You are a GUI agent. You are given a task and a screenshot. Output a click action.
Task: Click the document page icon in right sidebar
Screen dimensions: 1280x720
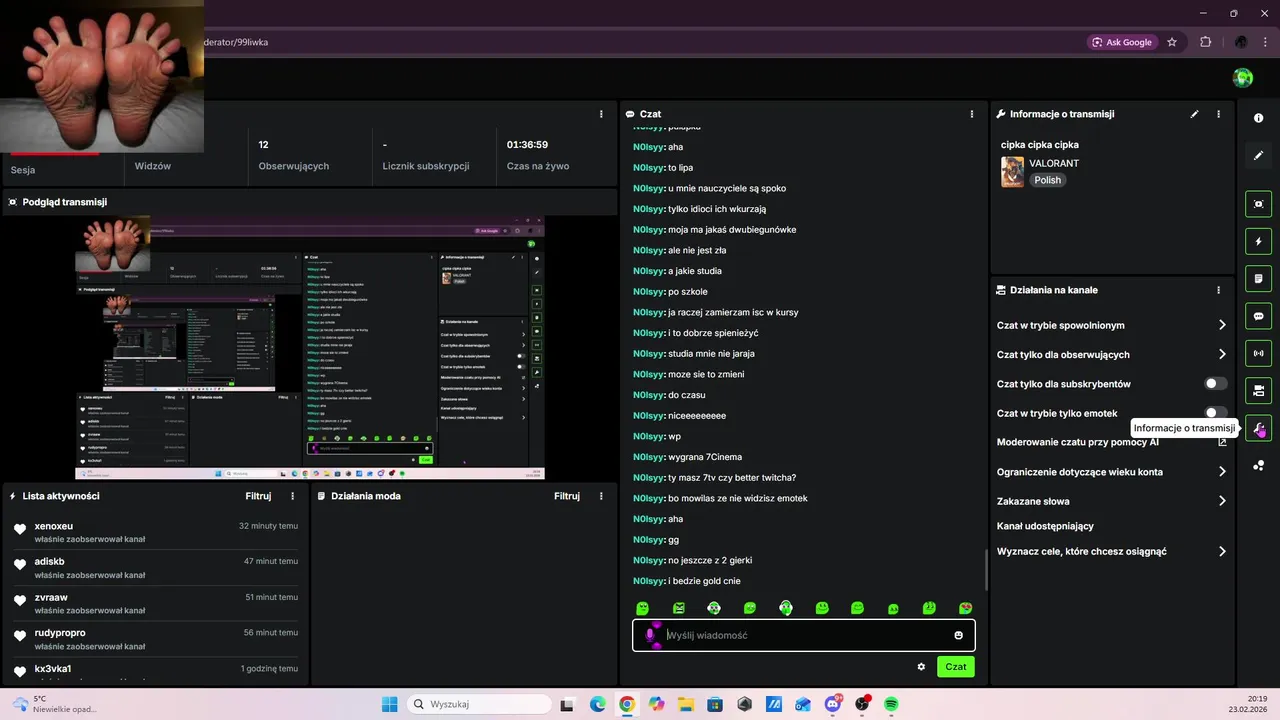point(1258,278)
